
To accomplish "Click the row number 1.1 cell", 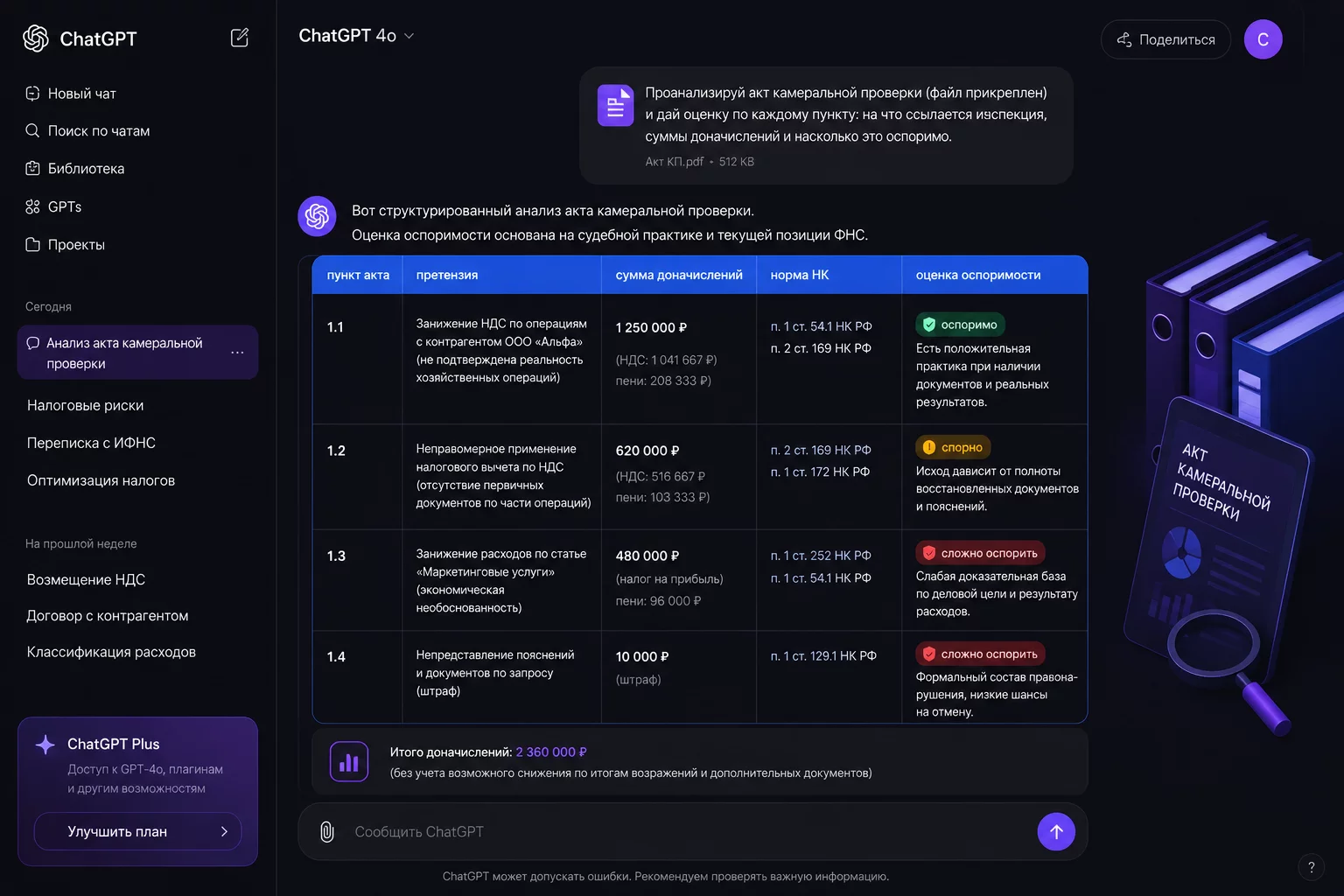I will [335, 327].
